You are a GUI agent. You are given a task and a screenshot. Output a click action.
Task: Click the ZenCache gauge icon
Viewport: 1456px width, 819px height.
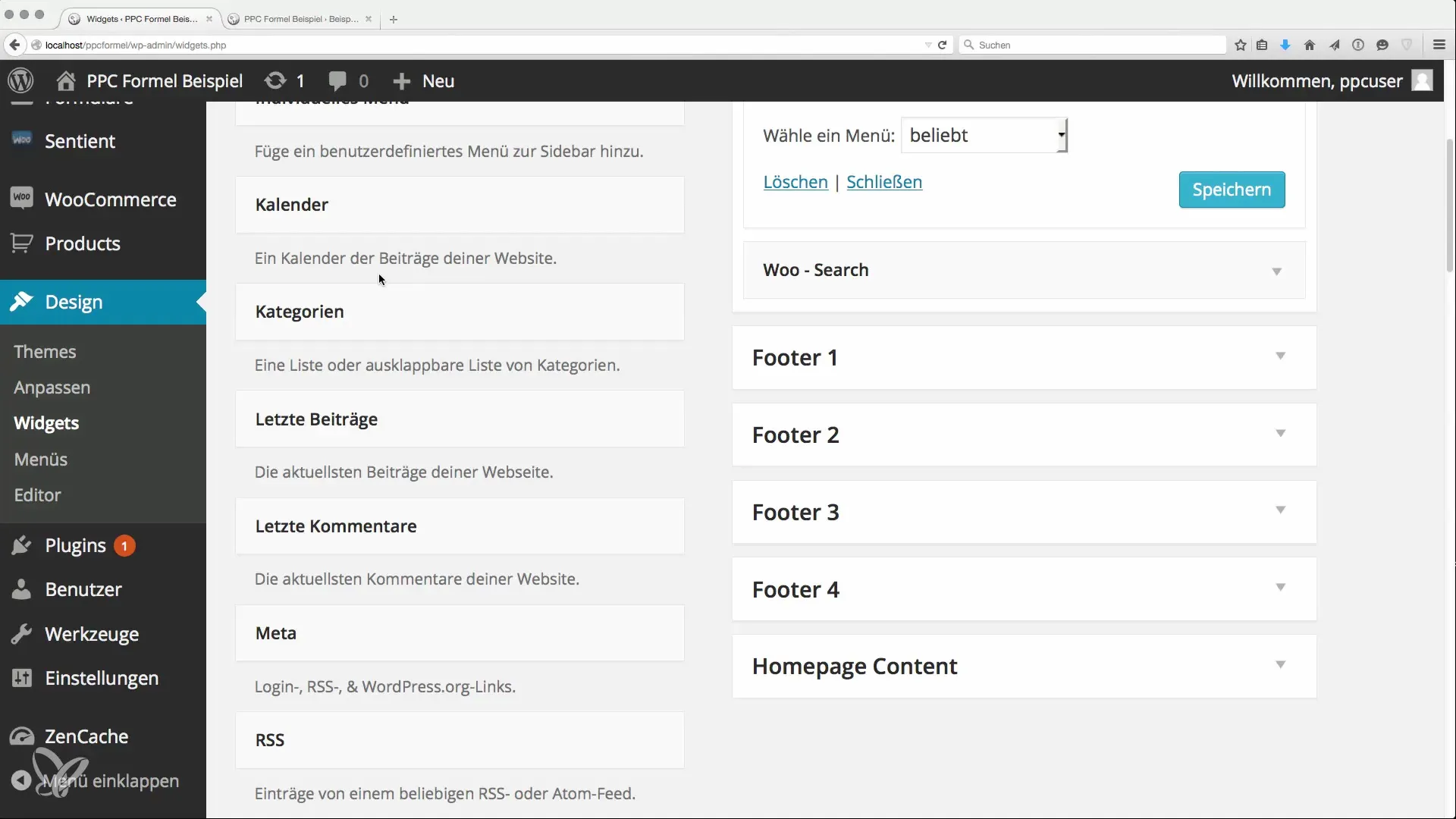(22, 736)
